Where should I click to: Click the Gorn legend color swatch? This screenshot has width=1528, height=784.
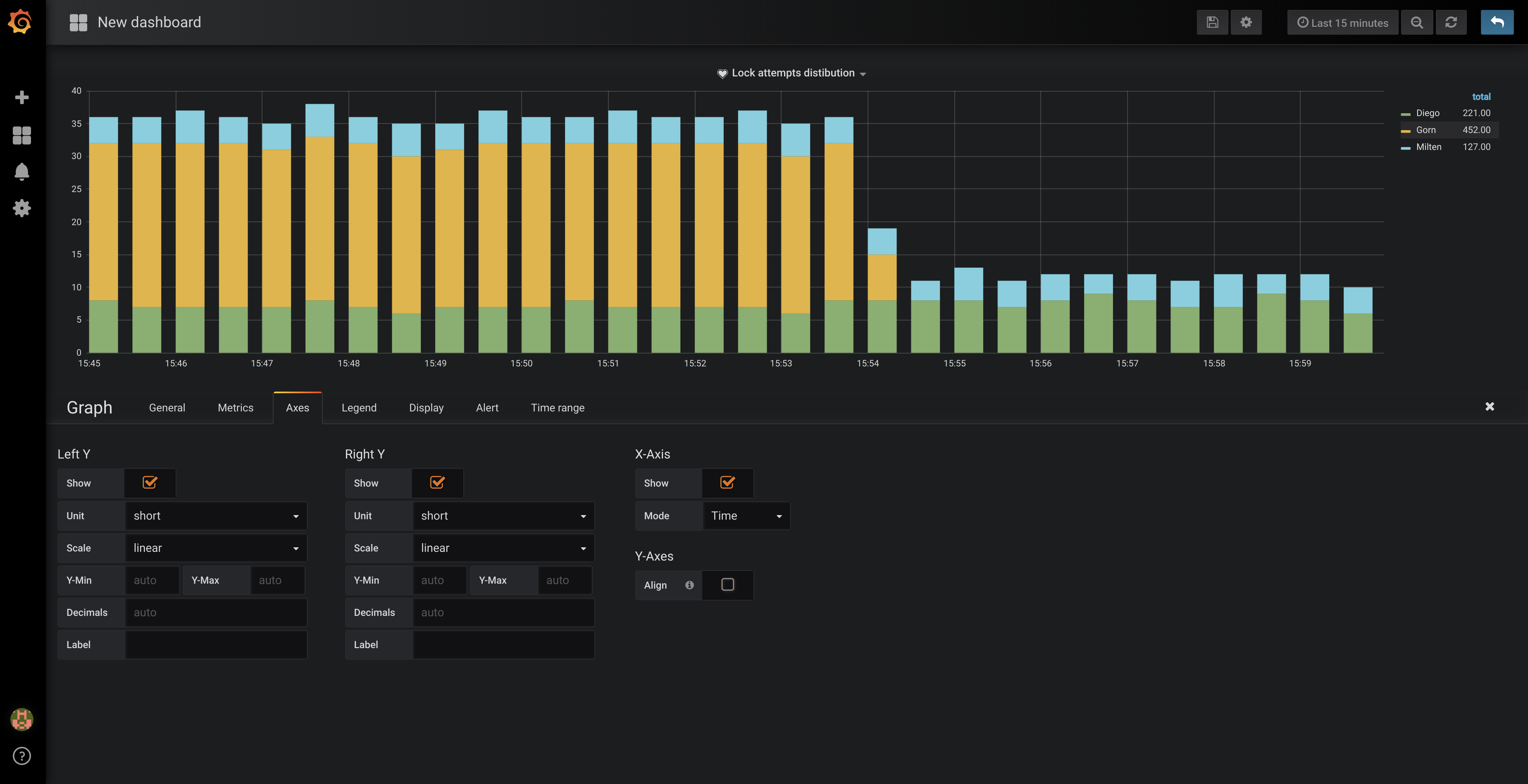(1405, 131)
